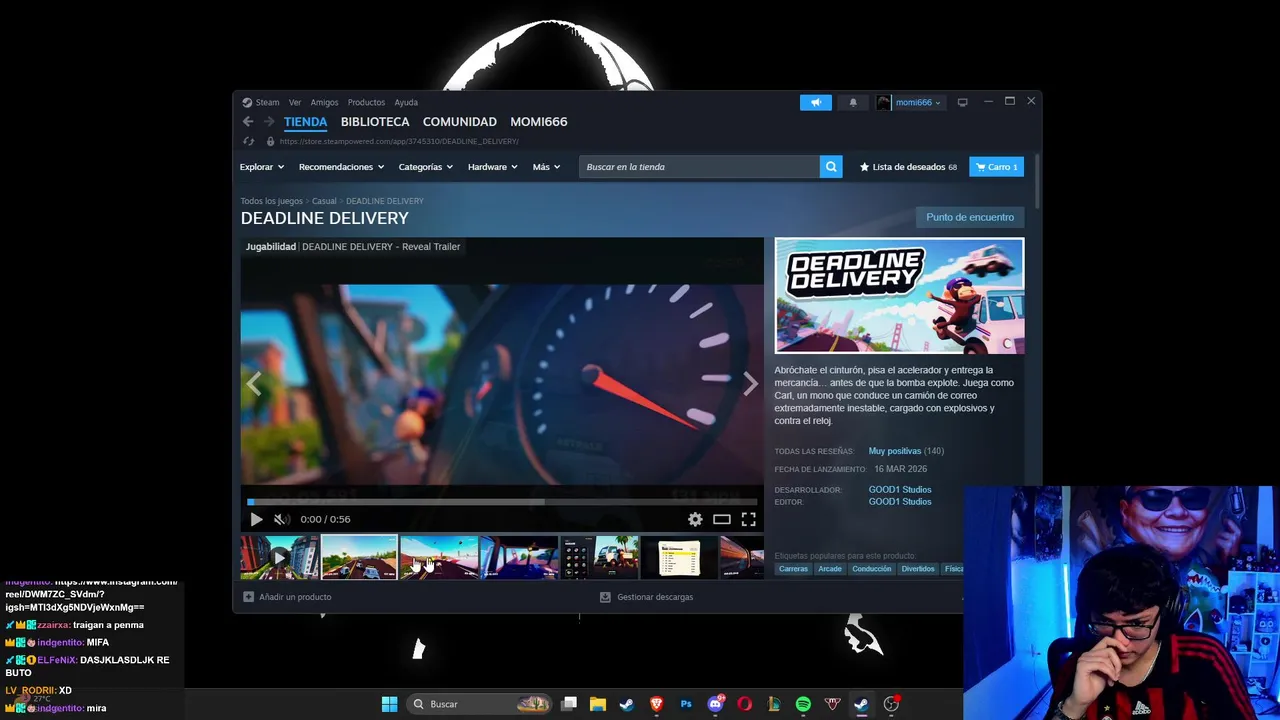
Task: Open Muy positivas reviews link
Action: (x=895, y=451)
